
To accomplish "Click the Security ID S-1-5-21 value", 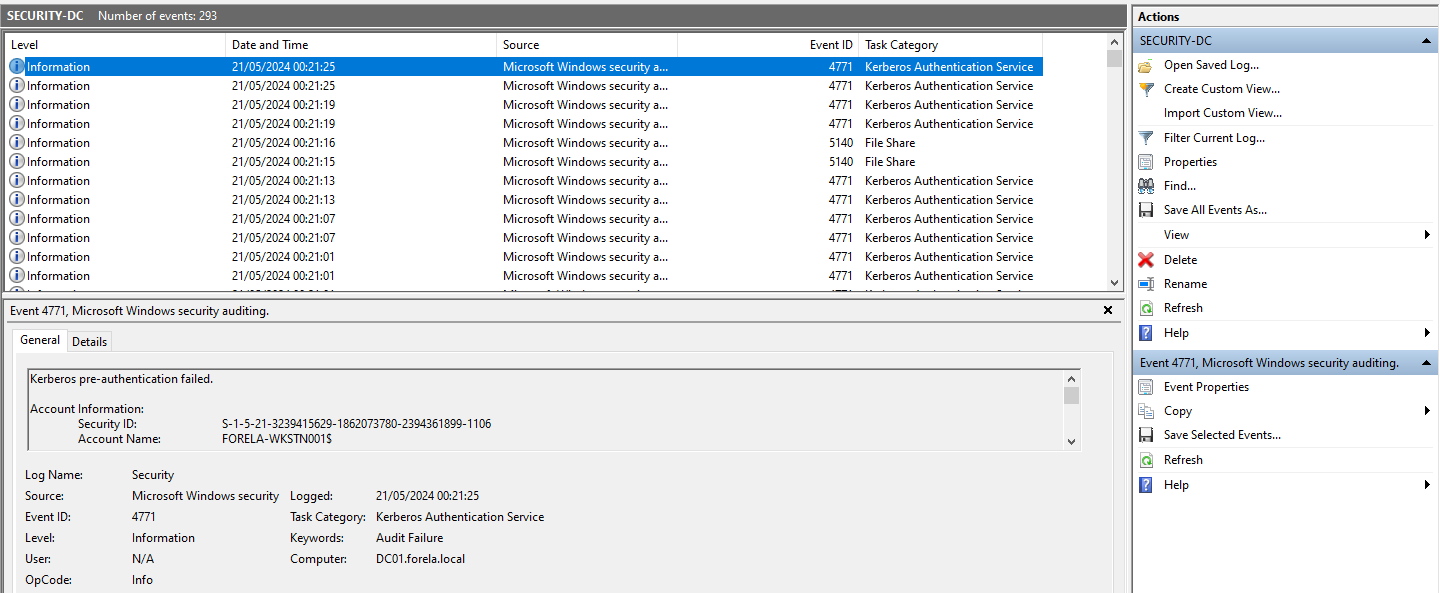I will [x=356, y=424].
